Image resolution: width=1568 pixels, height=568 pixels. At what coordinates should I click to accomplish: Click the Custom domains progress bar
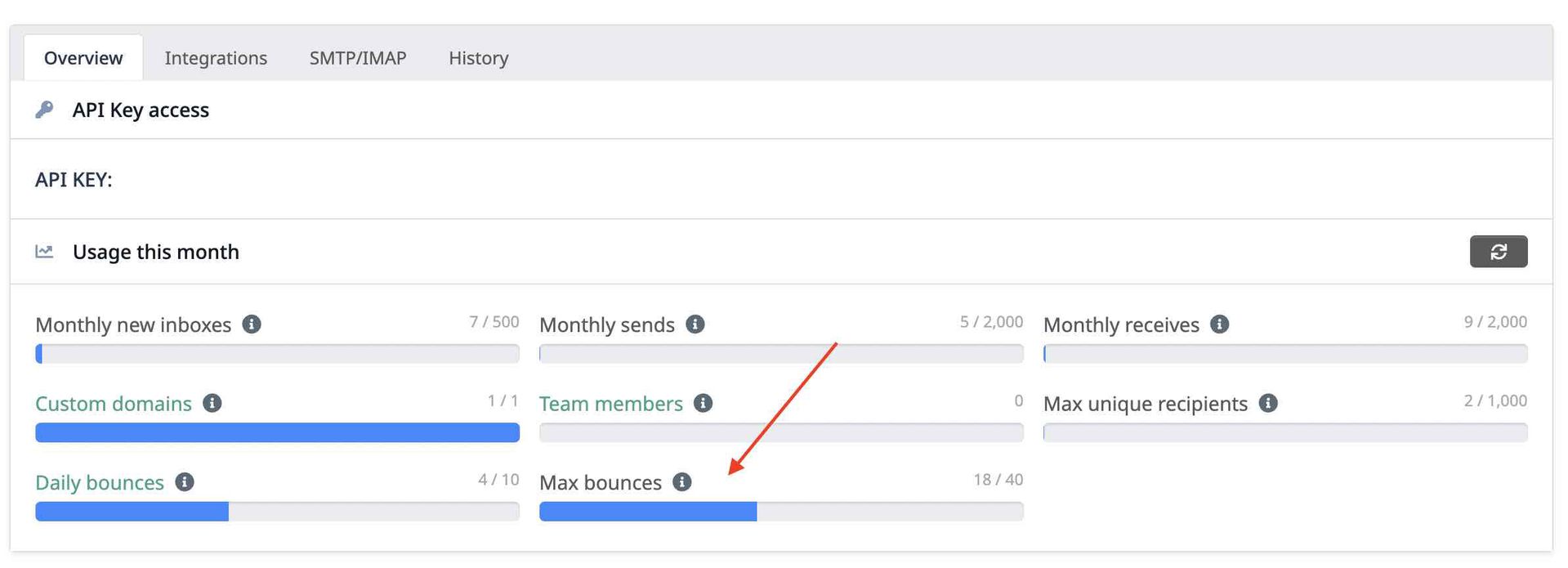(x=277, y=432)
